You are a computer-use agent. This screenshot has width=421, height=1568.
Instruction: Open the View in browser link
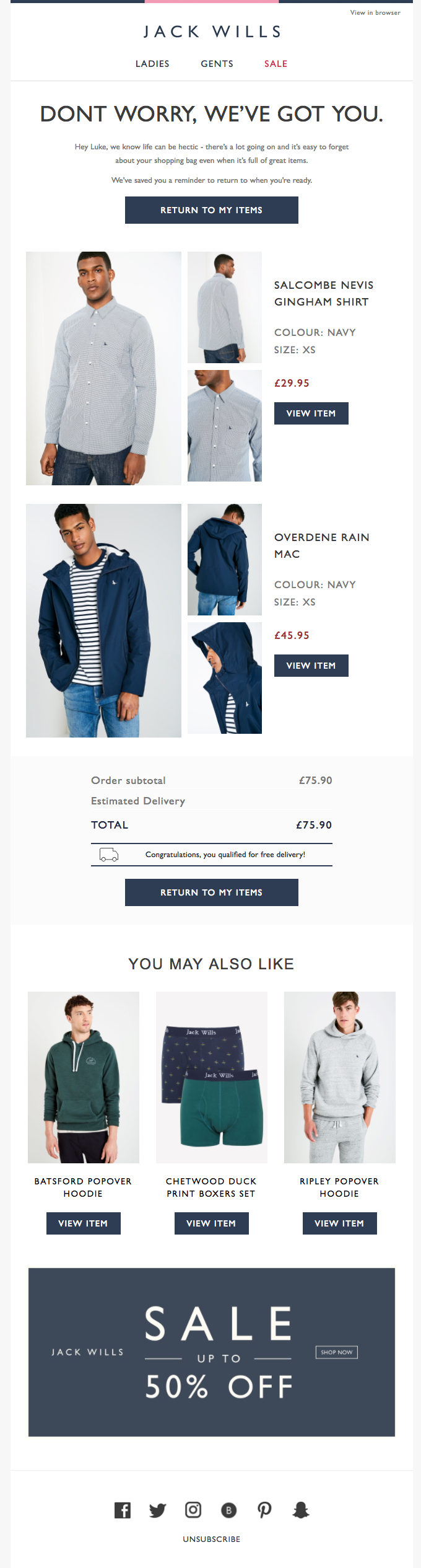[x=375, y=12]
